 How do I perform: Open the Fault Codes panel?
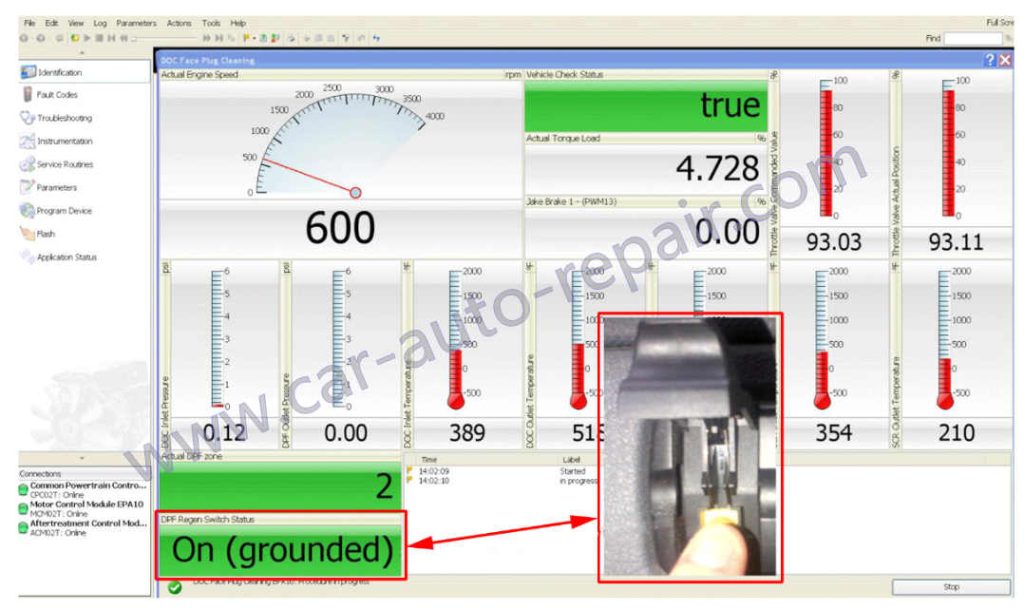(x=58, y=94)
